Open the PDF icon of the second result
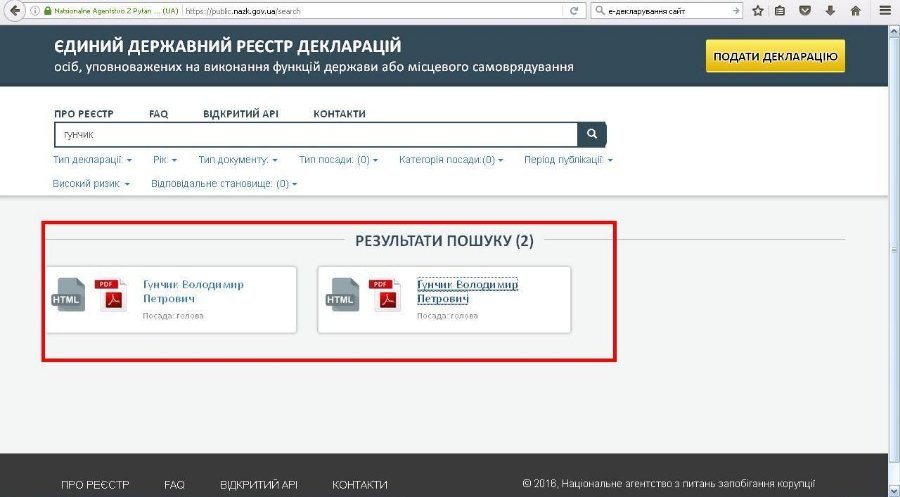The image size is (900, 497). 384,296
